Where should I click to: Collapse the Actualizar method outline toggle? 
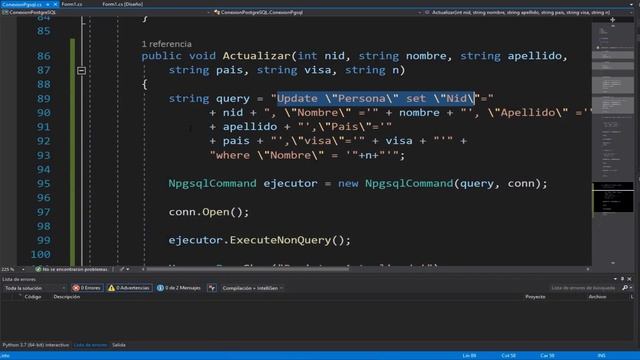tap(81, 71)
